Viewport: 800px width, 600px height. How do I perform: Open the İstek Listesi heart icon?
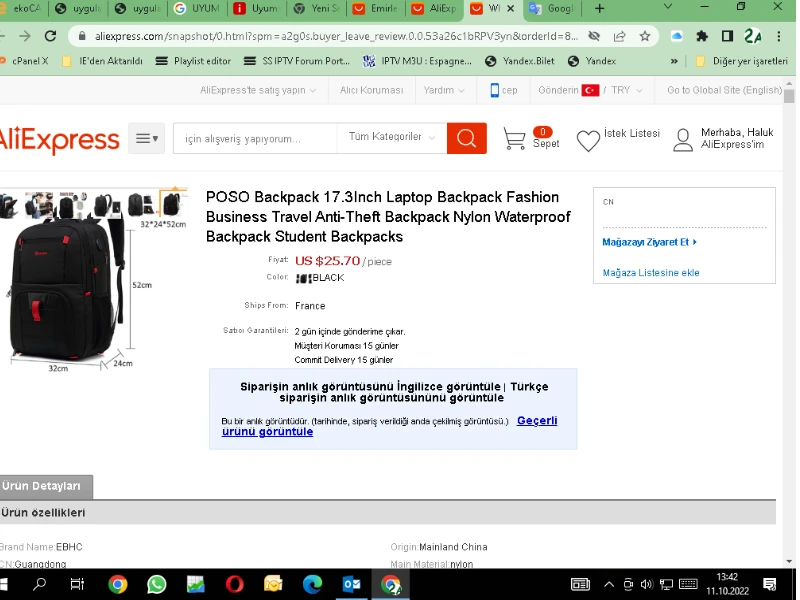coord(588,141)
